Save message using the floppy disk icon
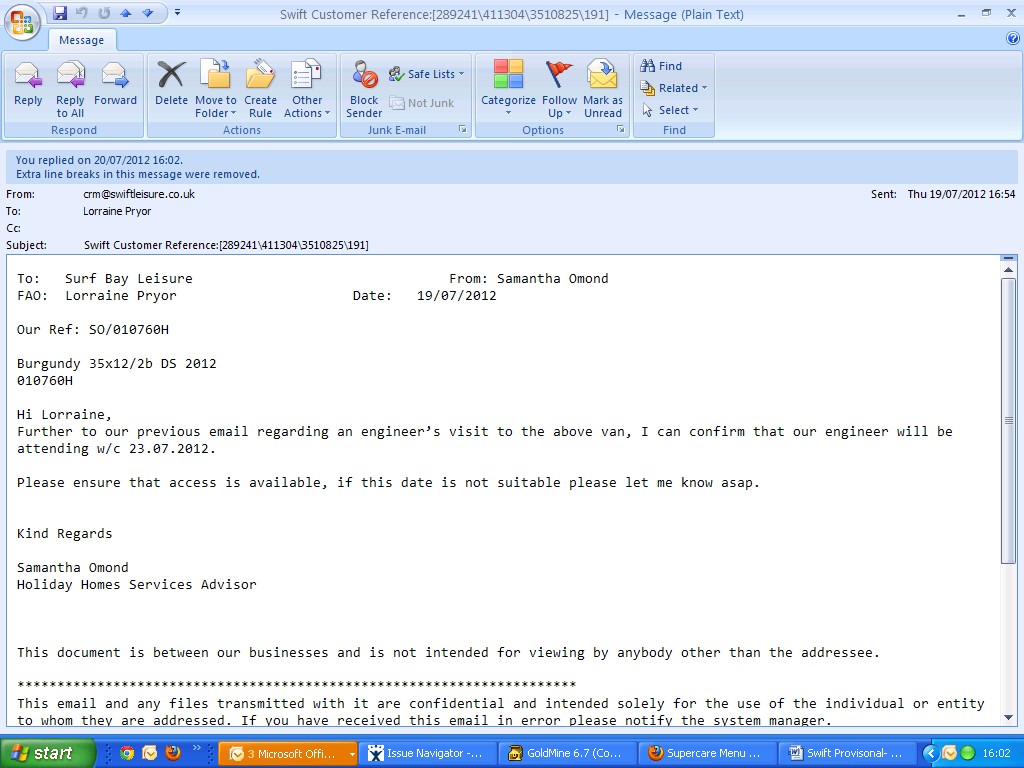Viewport: 1024px width, 768px height. (x=60, y=12)
